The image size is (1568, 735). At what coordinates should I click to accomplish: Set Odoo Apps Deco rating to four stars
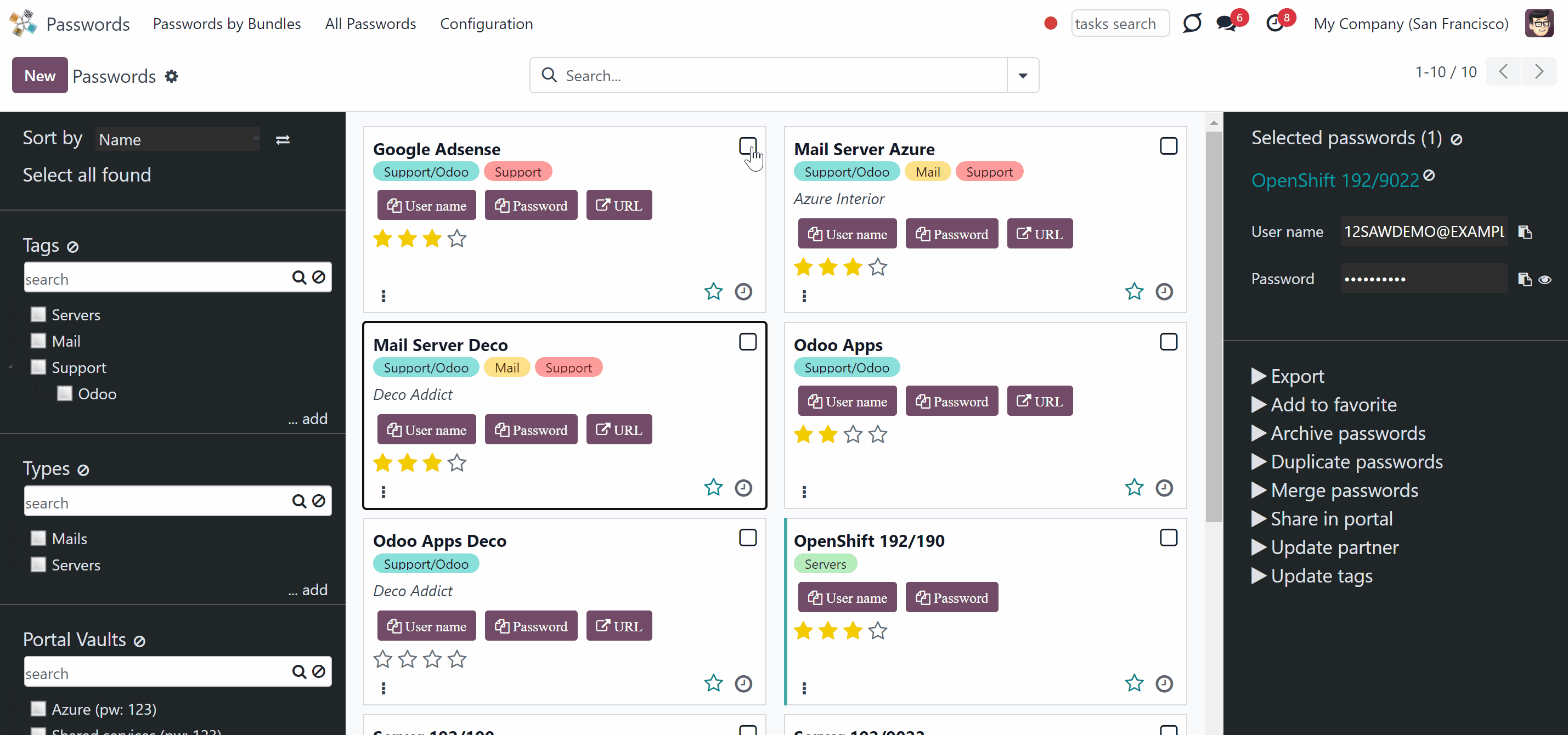(456, 659)
